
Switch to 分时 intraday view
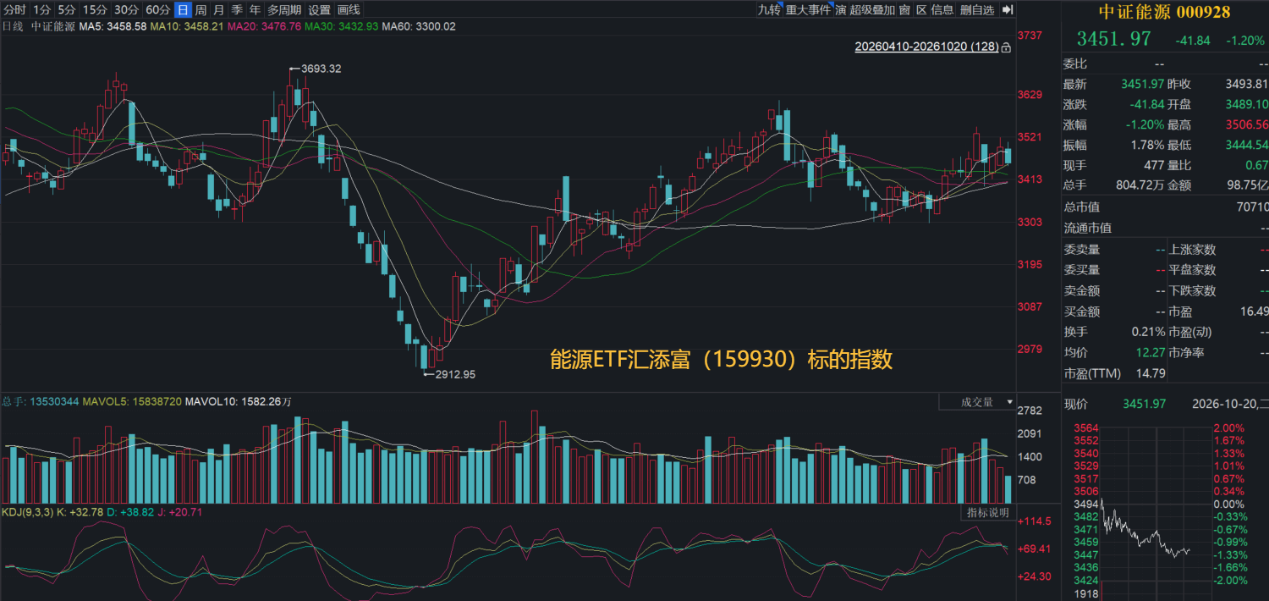click(x=15, y=10)
